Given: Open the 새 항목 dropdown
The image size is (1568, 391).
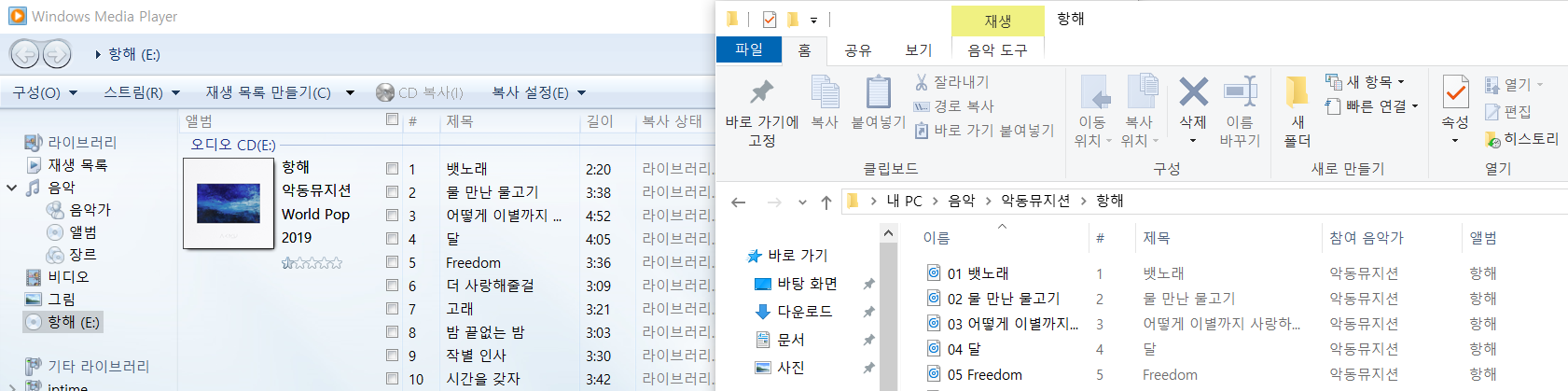Looking at the screenshot, I should coord(1365,82).
